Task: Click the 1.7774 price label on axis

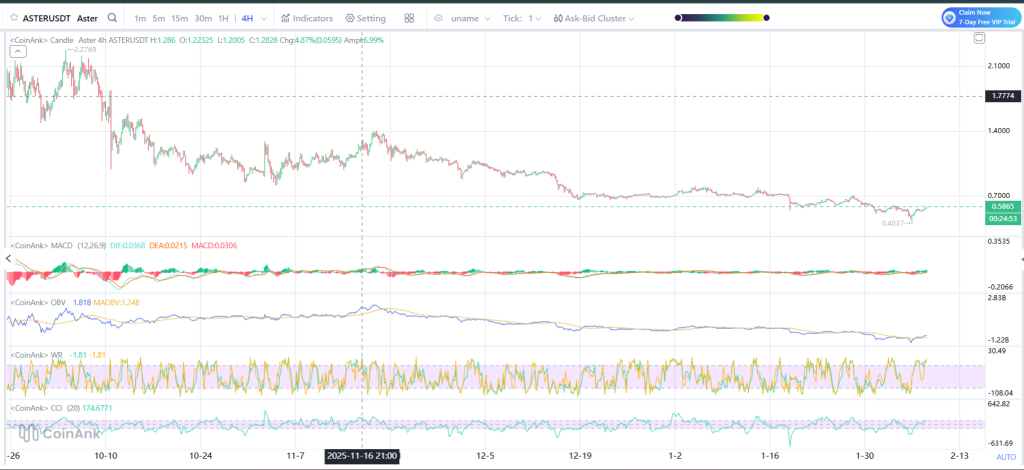Action: [x=1001, y=96]
